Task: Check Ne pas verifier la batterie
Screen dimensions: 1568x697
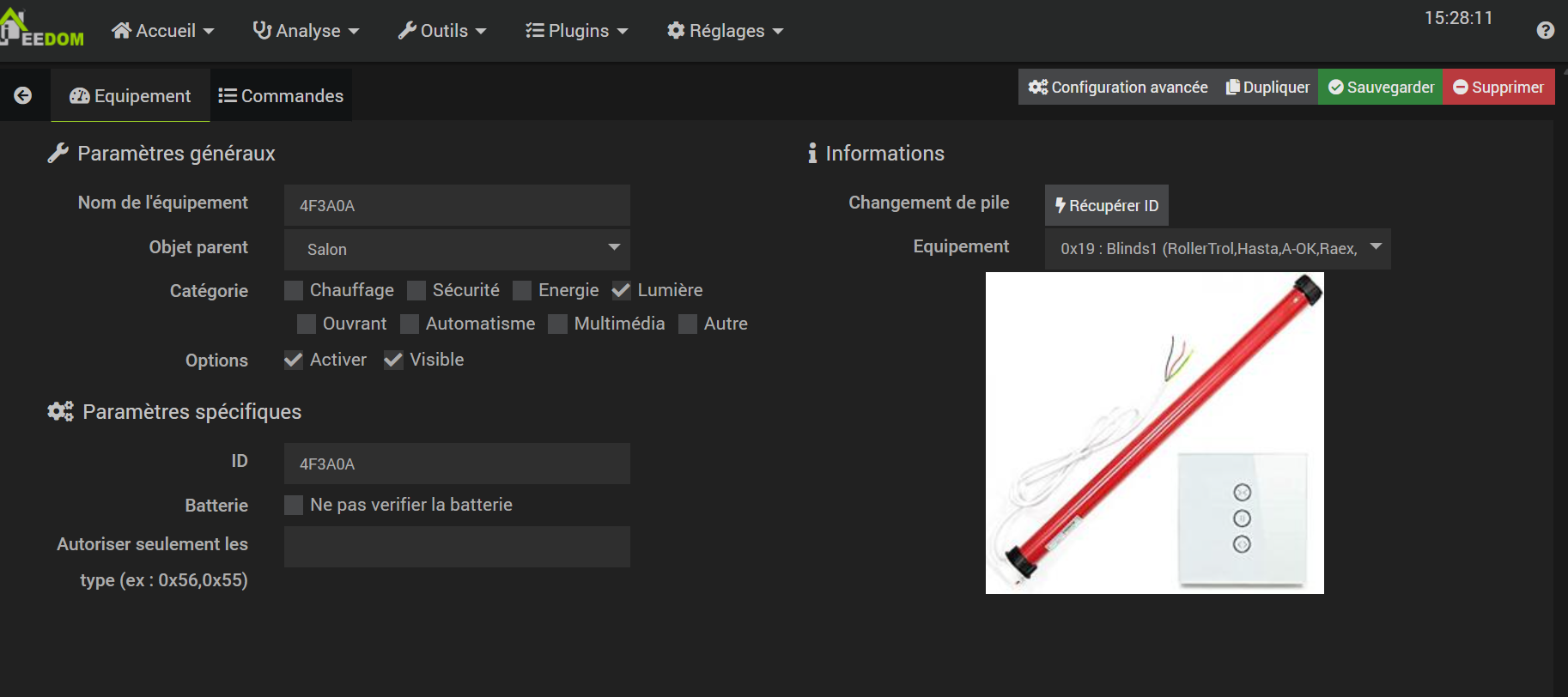Action: click(x=294, y=505)
